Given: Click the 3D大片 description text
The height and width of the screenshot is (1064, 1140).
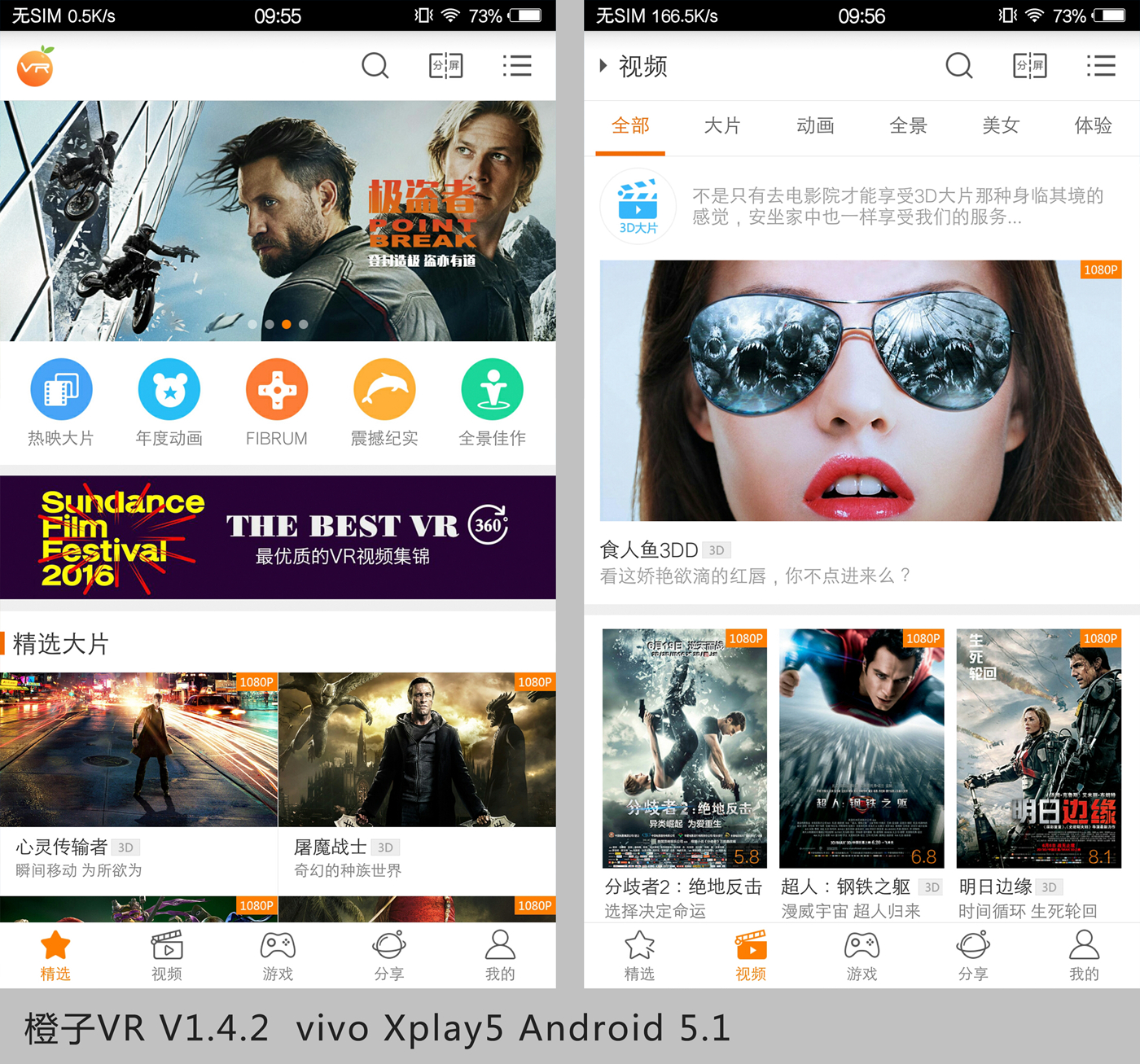Looking at the screenshot, I should (898, 206).
